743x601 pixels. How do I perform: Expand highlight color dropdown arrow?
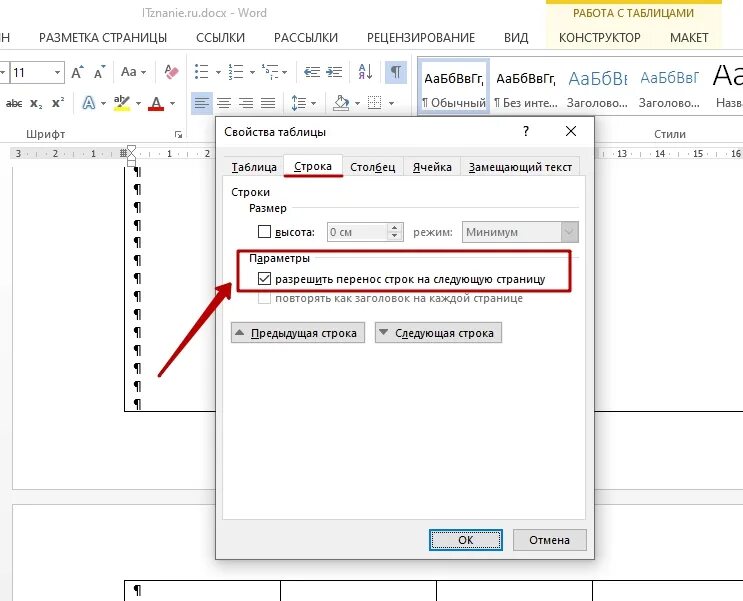click(138, 103)
